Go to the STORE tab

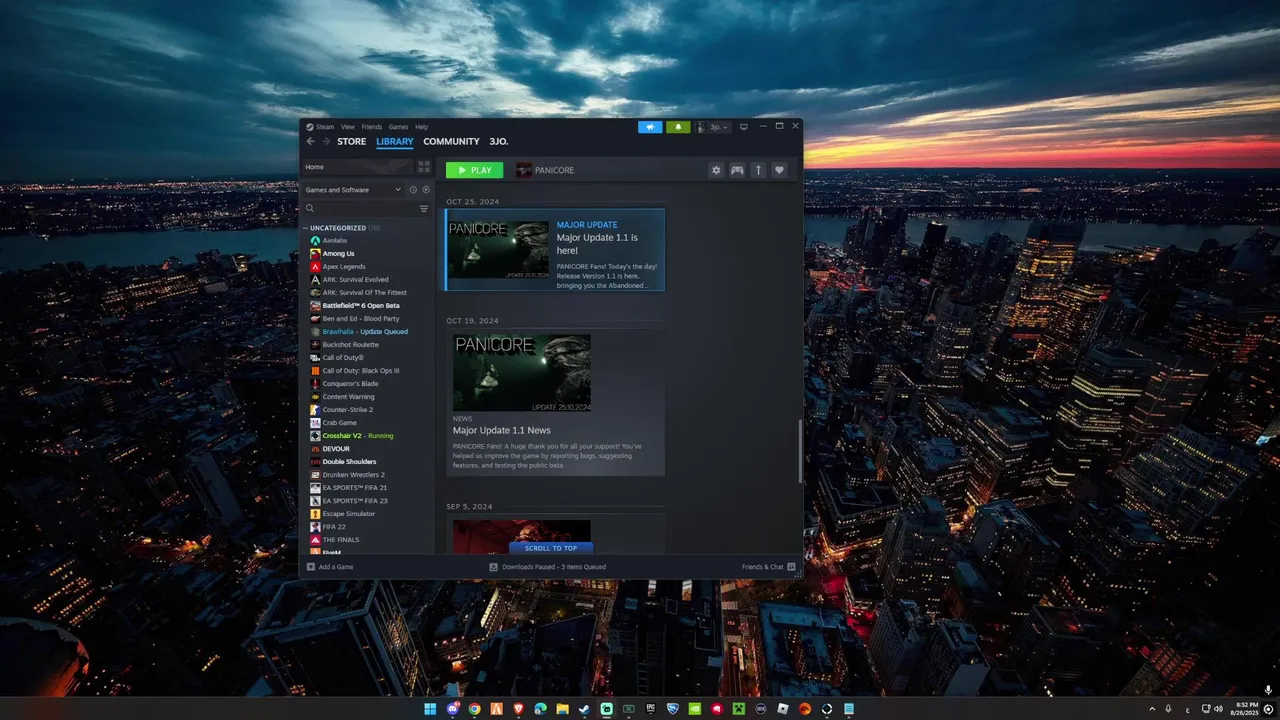click(x=352, y=142)
